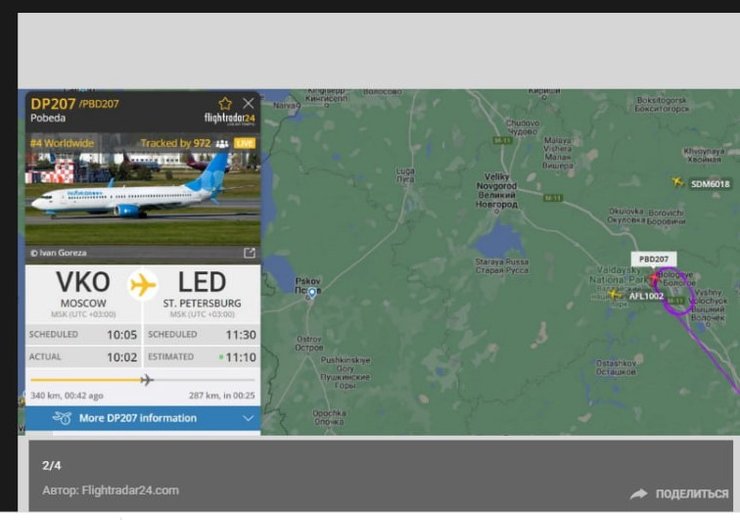Click plane marker on flight progress bar
The image size is (740, 520).
click(147, 379)
